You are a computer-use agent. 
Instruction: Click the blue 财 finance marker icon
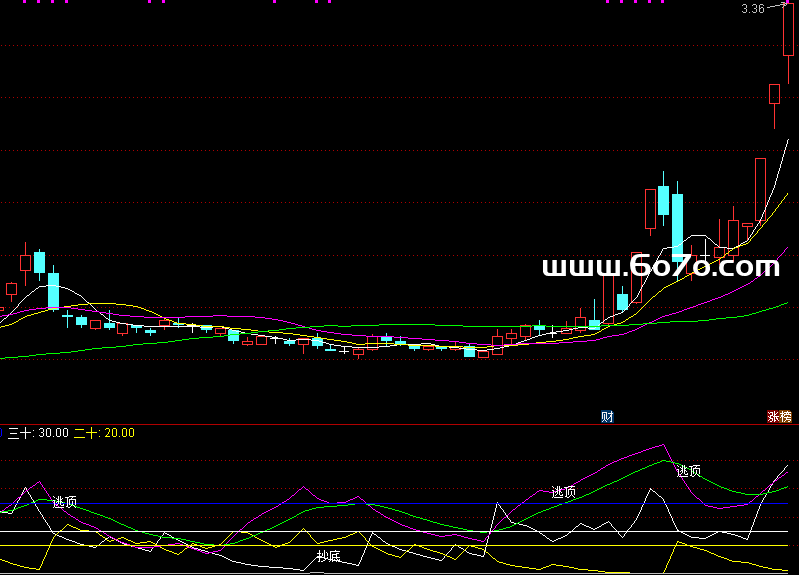click(607, 416)
